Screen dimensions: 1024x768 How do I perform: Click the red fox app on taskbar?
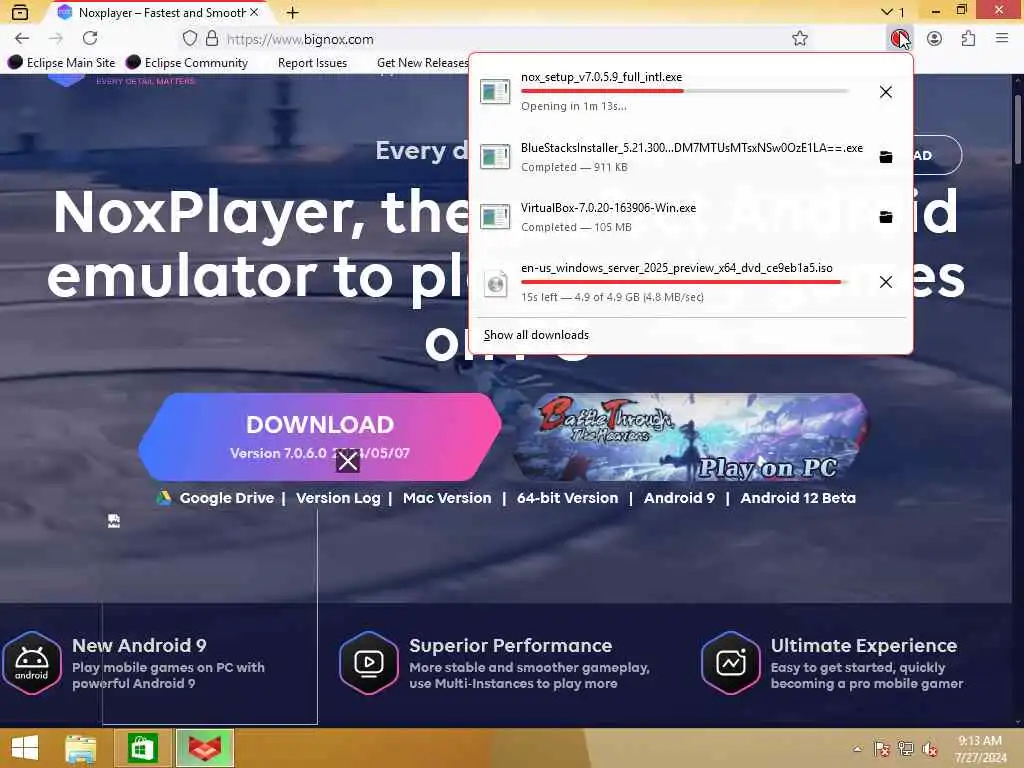click(204, 748)
